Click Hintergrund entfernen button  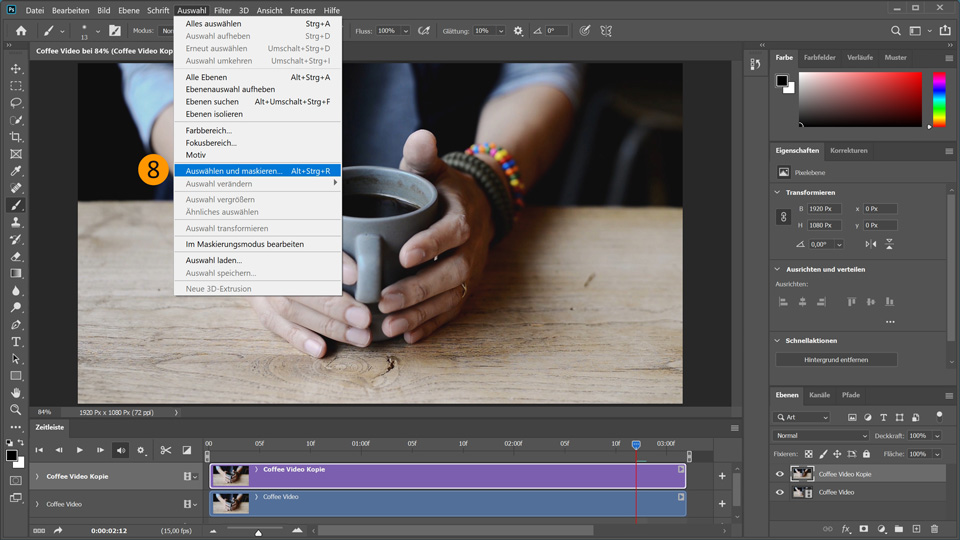tap(836, 359)
